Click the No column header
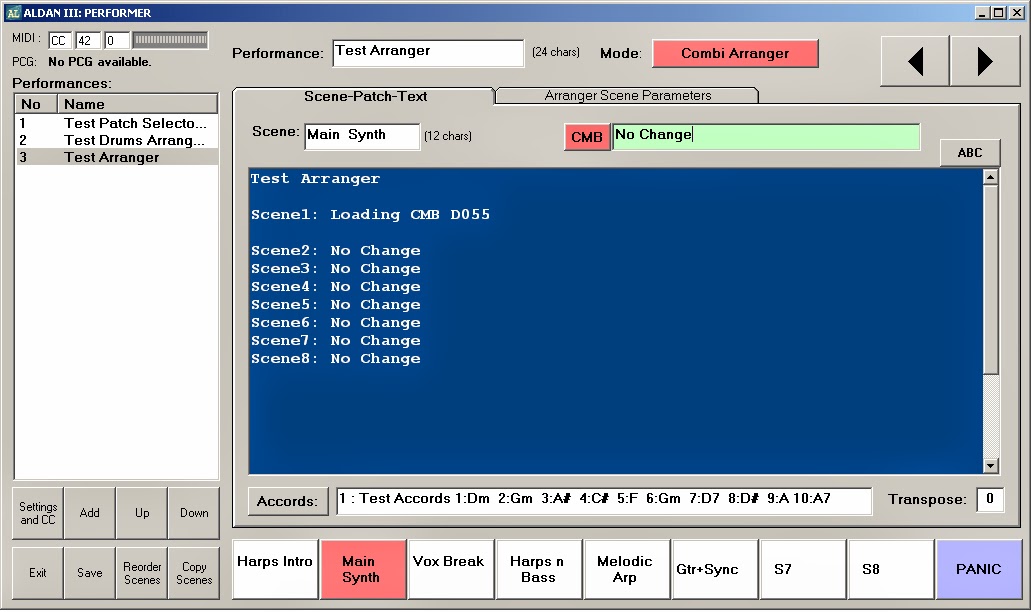Screen dimensions: 1031x612 (36, 104)
